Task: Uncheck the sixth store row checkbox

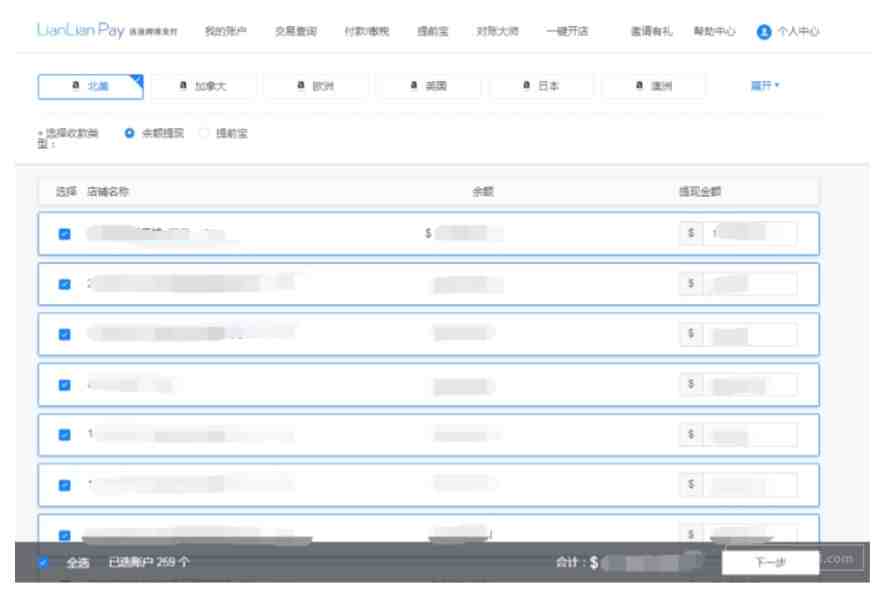Action: pos(65,485)
